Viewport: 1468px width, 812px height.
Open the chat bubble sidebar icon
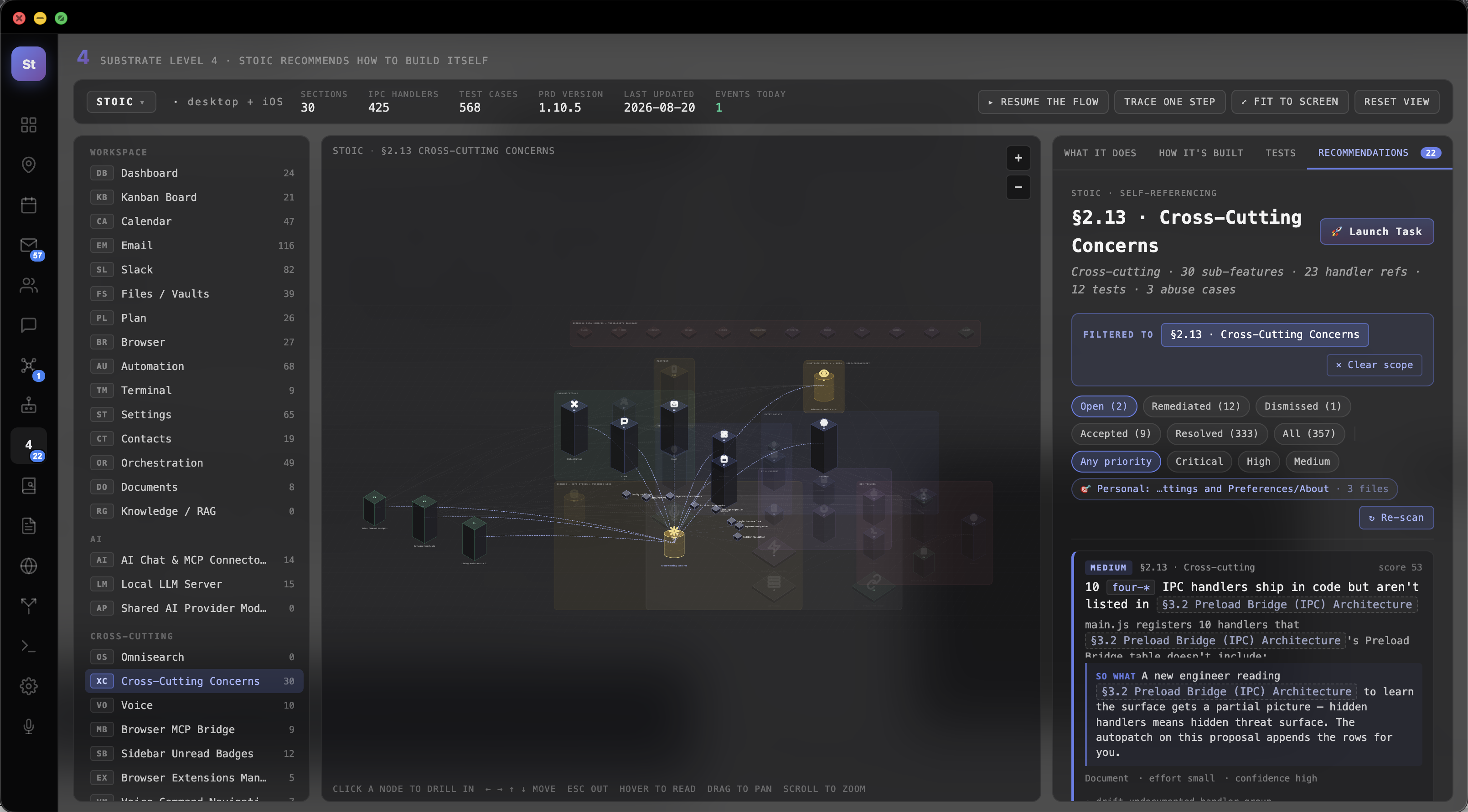28,325
